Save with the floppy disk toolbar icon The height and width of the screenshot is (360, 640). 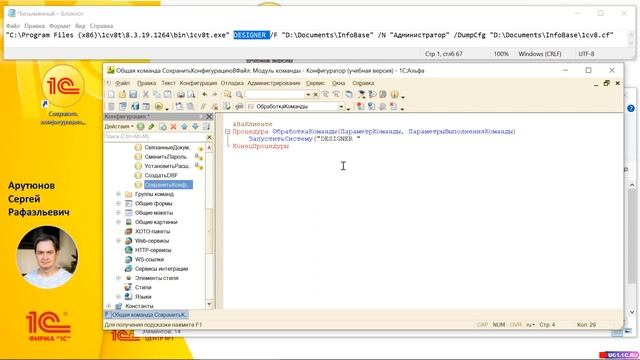(x=133, y=95)
